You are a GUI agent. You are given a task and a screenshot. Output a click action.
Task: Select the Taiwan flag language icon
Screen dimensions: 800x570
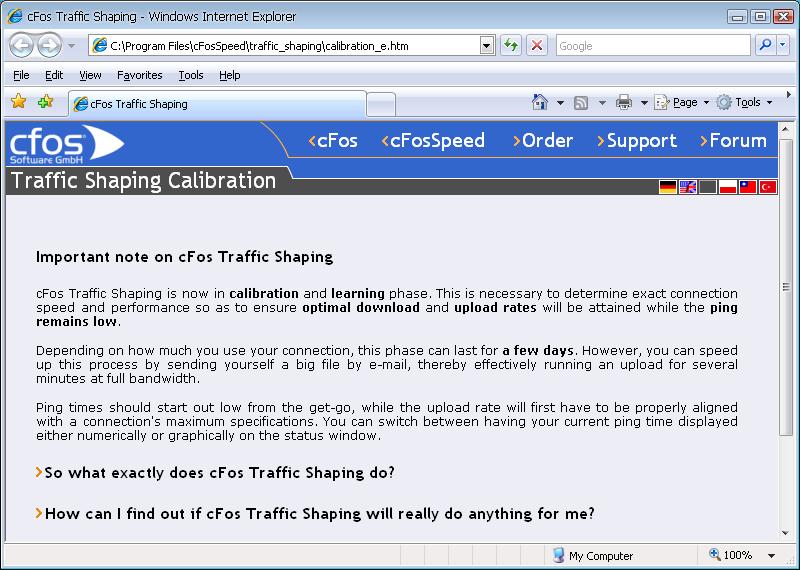pos(748,187)
